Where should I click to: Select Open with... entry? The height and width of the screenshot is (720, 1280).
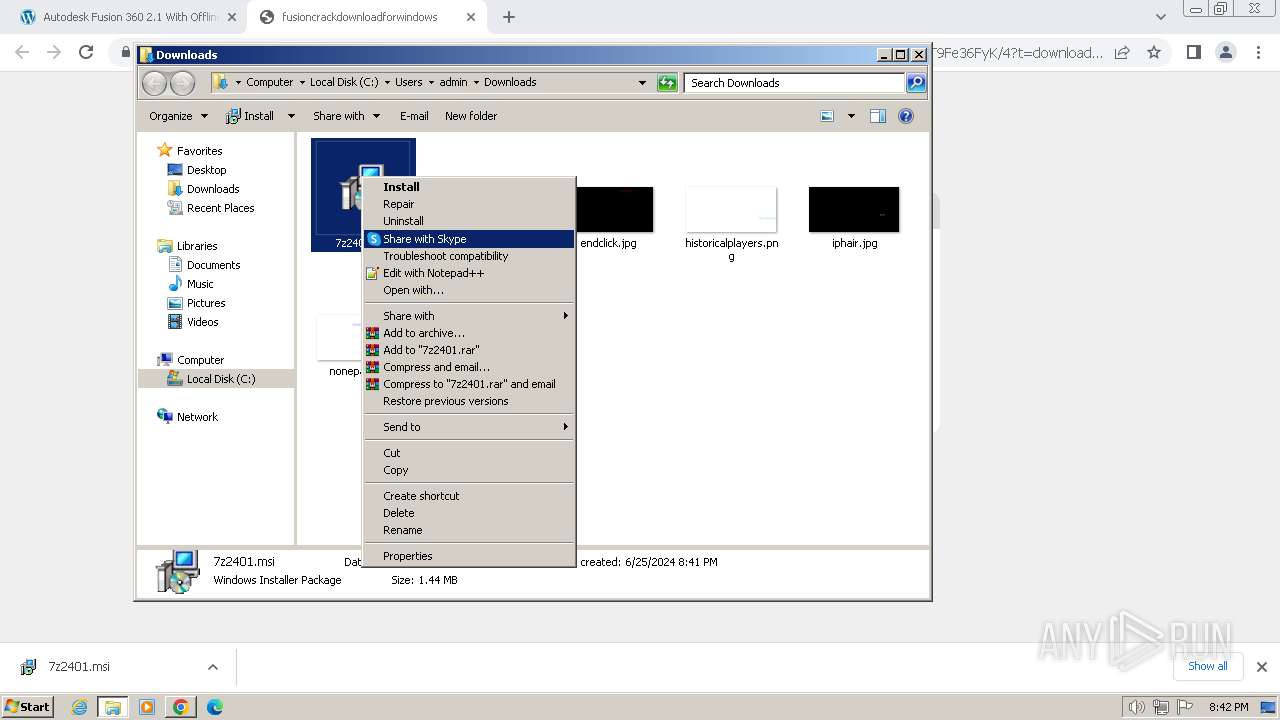(x=469, y=290)
